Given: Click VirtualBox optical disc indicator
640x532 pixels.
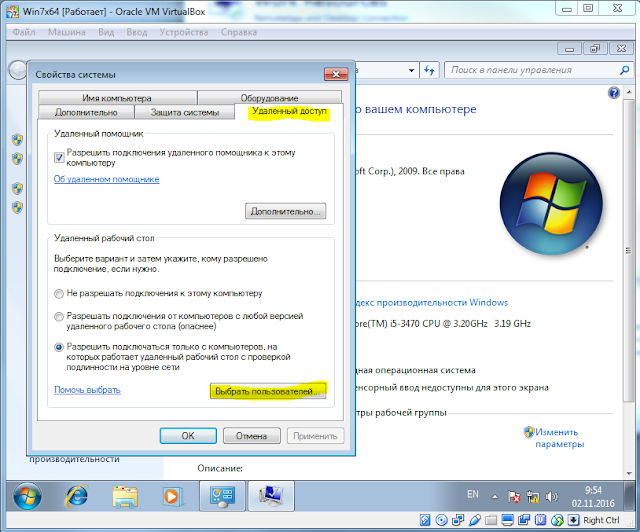Looking at the screenshot, I should click(x=441, y=520).
